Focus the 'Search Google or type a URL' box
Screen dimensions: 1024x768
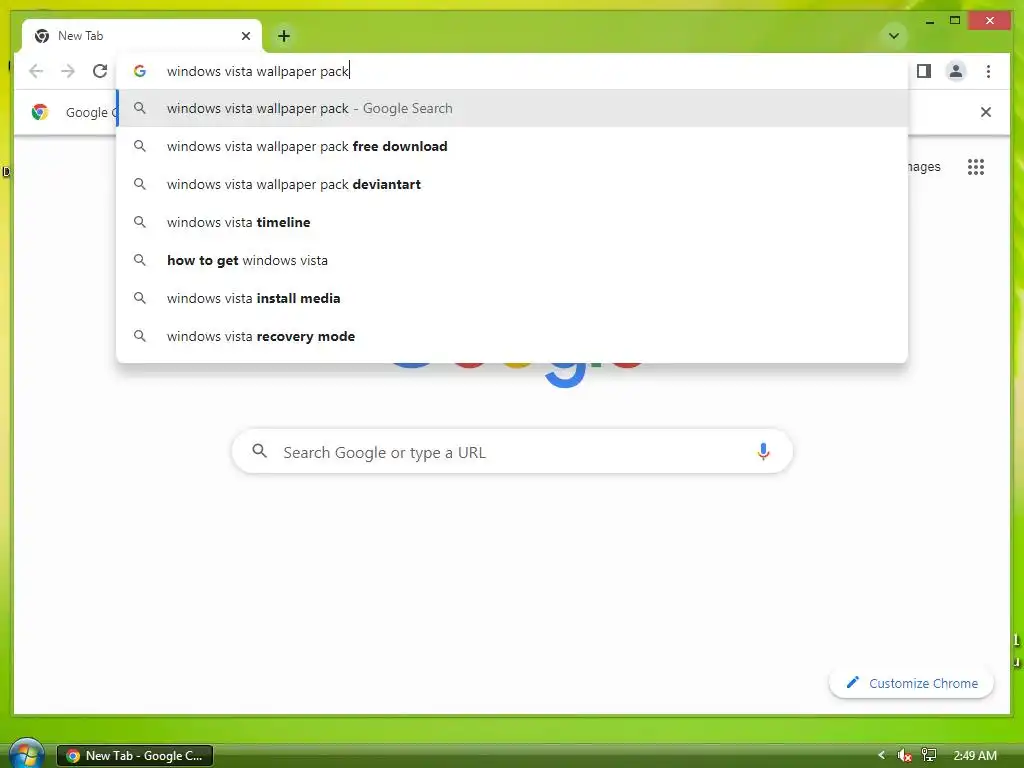click(x=512, y=451)
